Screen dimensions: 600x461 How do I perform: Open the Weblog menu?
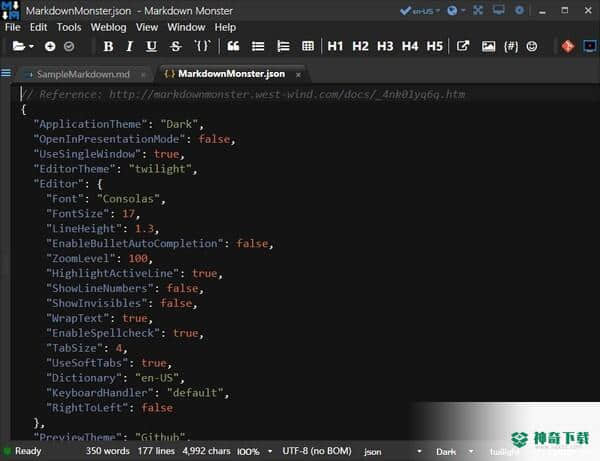click(x=108, y=27)
